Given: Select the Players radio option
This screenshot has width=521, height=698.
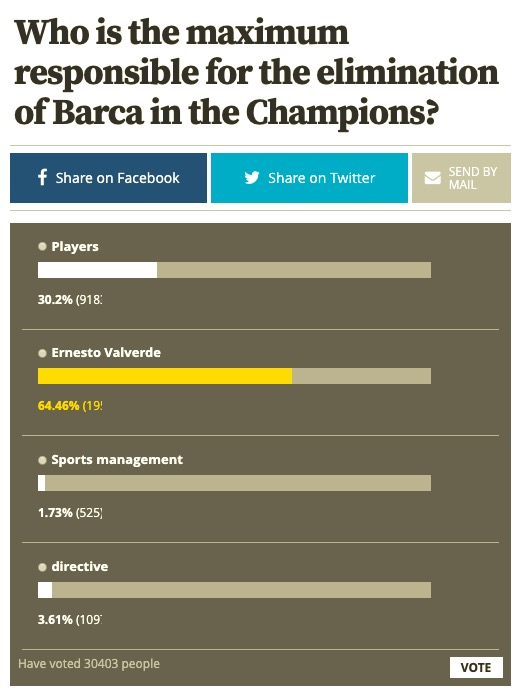Looking at the screenshot, I should click(42, 246).
